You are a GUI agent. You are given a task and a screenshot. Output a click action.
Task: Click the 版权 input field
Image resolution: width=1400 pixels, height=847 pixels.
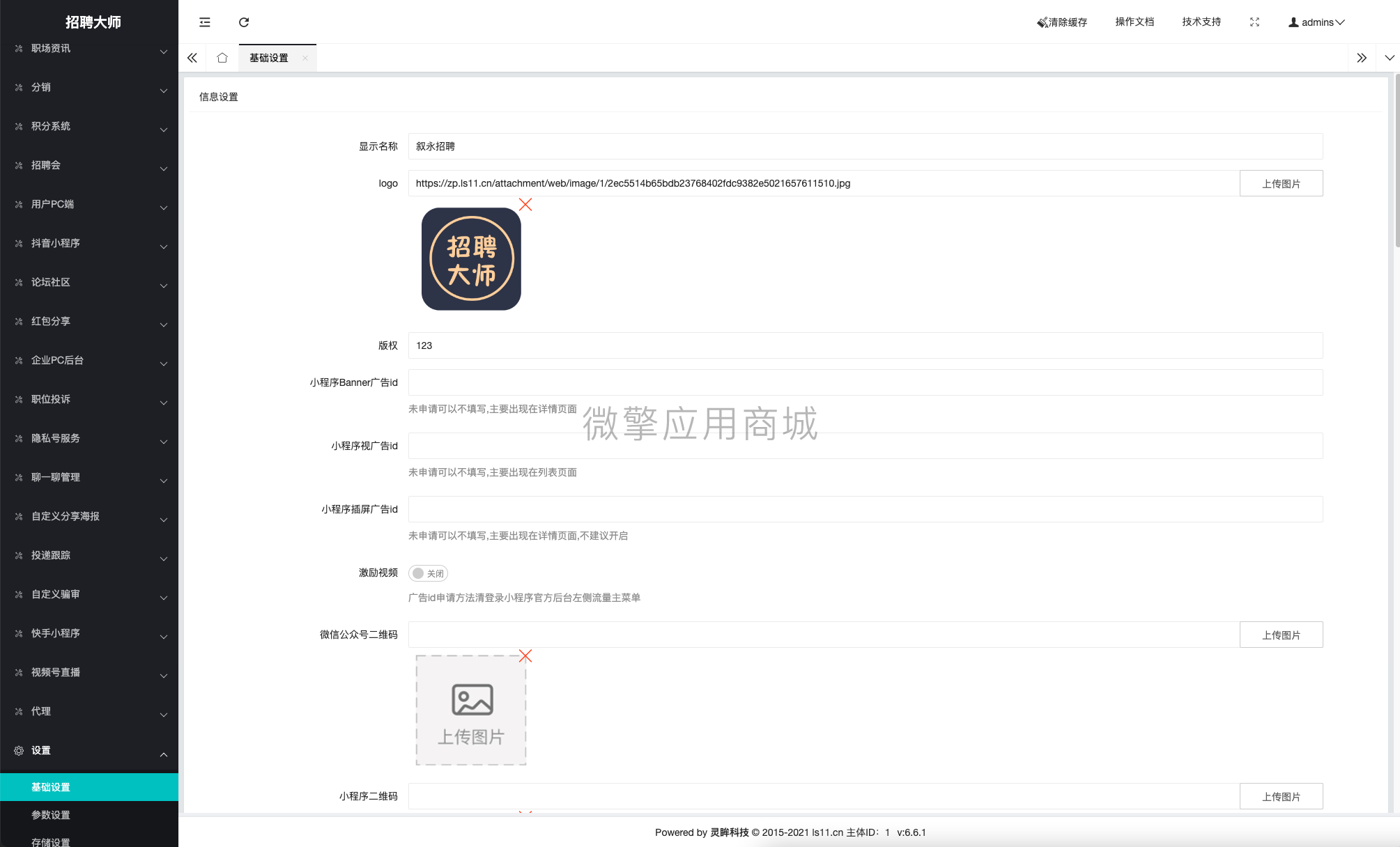coord(866,345)
